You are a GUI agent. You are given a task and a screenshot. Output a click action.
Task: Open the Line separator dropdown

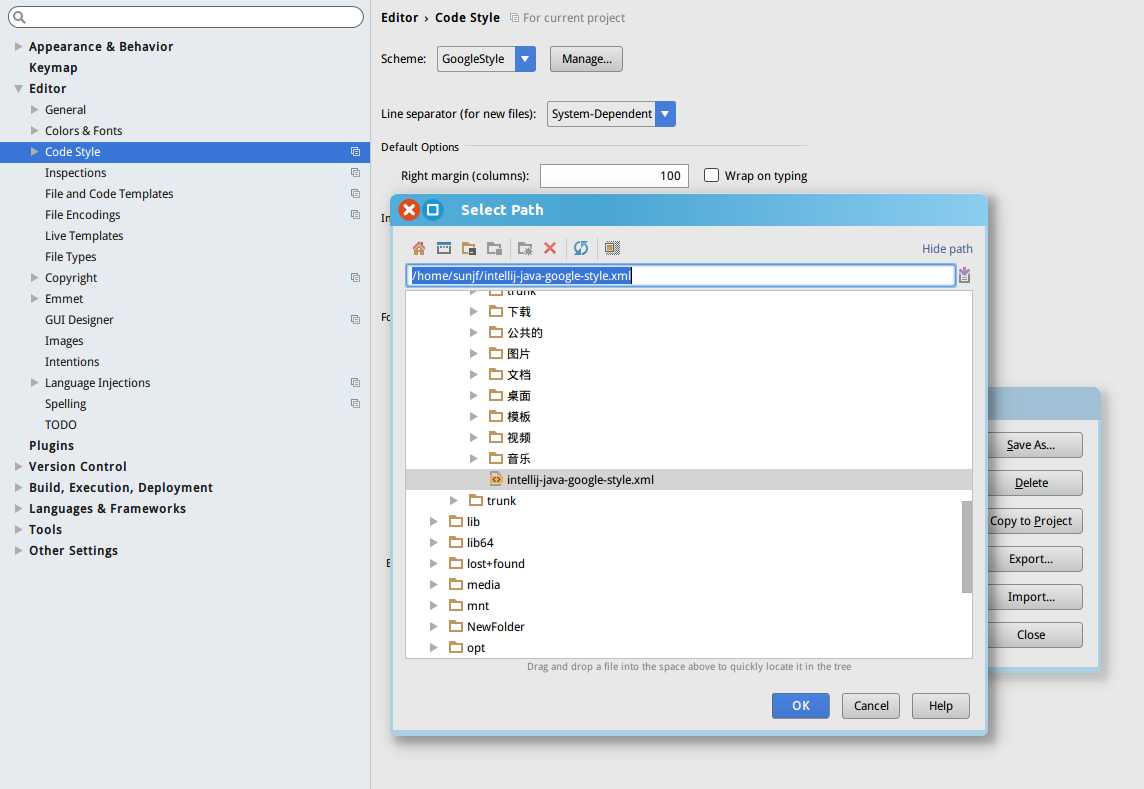[x=665, y=114]
